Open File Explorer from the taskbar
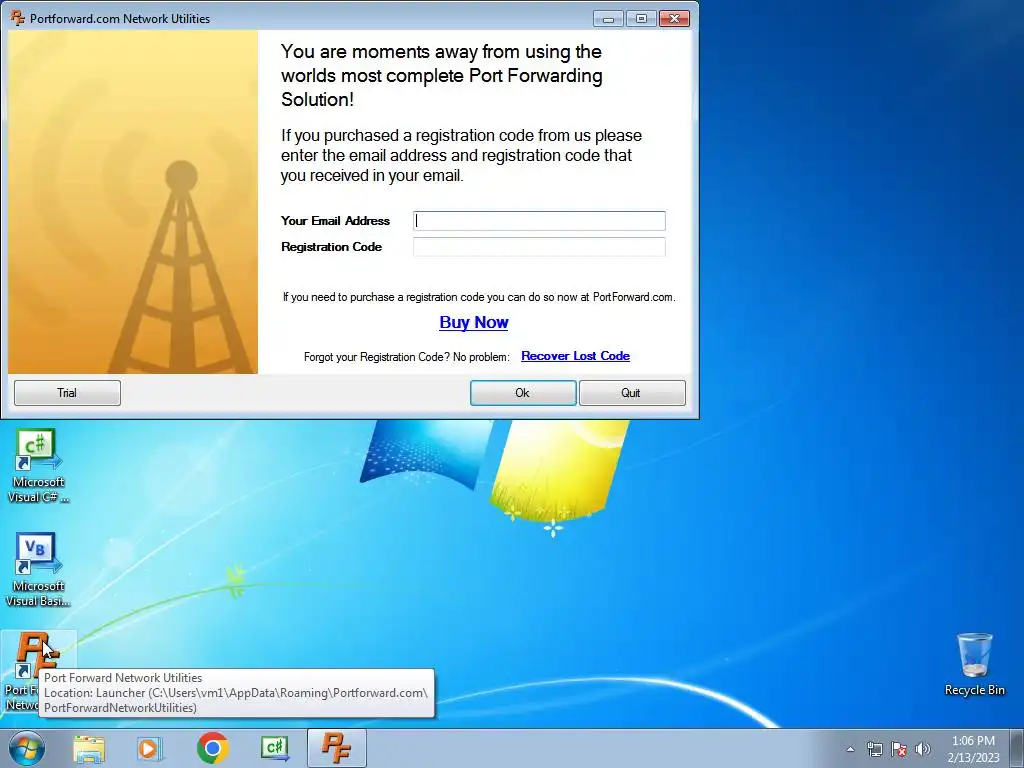Image resolution: width=1024 pixels, height=768 pixels. [x=89, y=748]
